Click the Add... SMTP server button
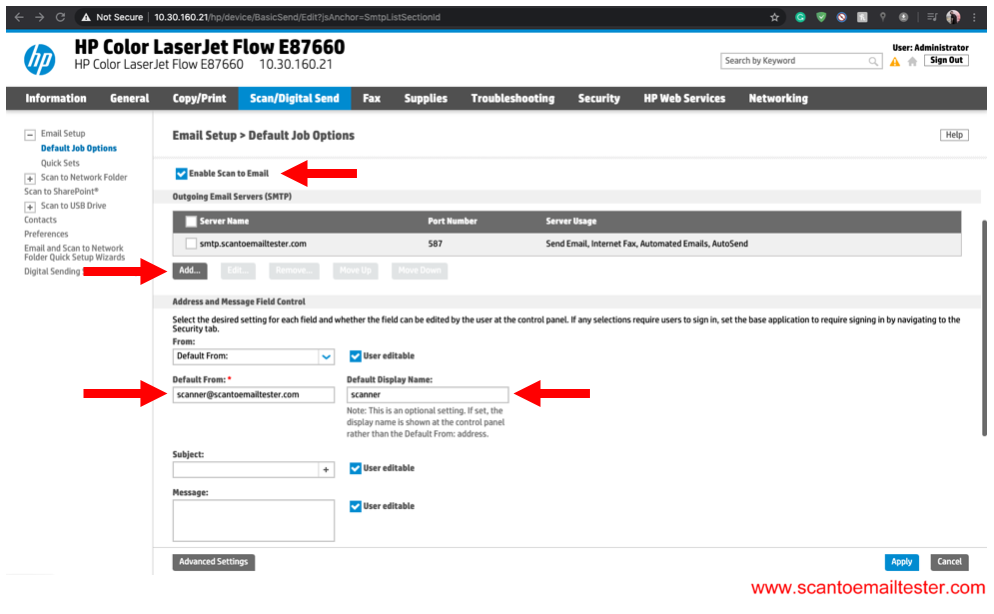994x614 pixels. click(189, 271)
